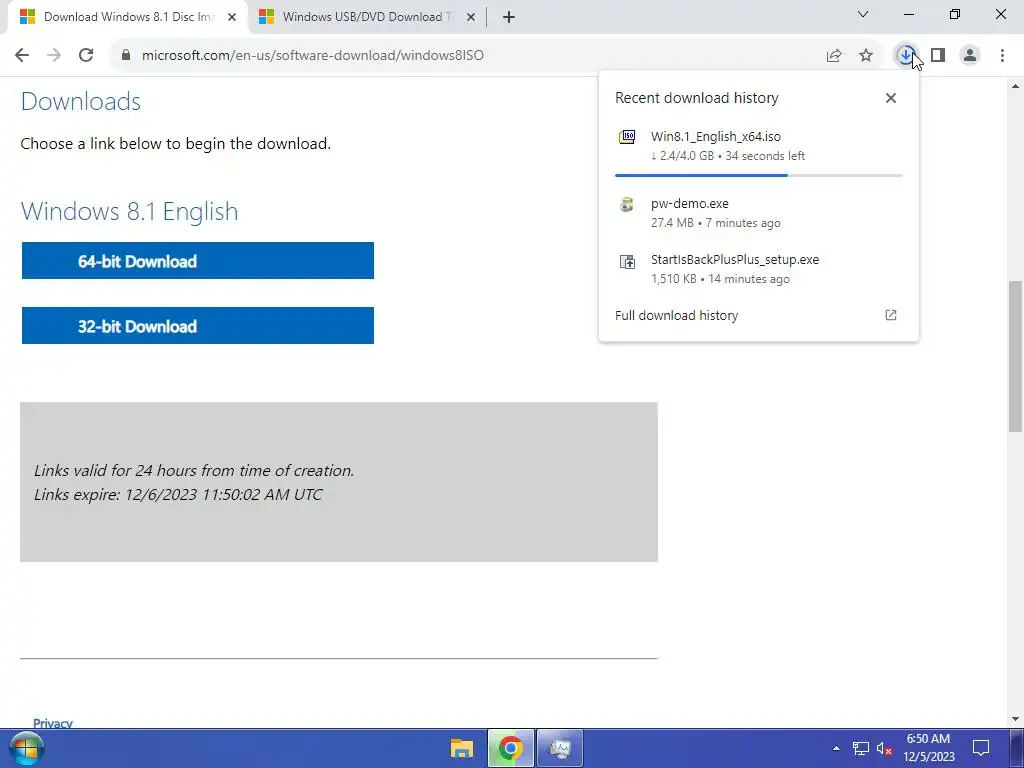Screen dimensions: 1024x768
Task: Open the browser side panel
Action: click(x=938, y=56)
